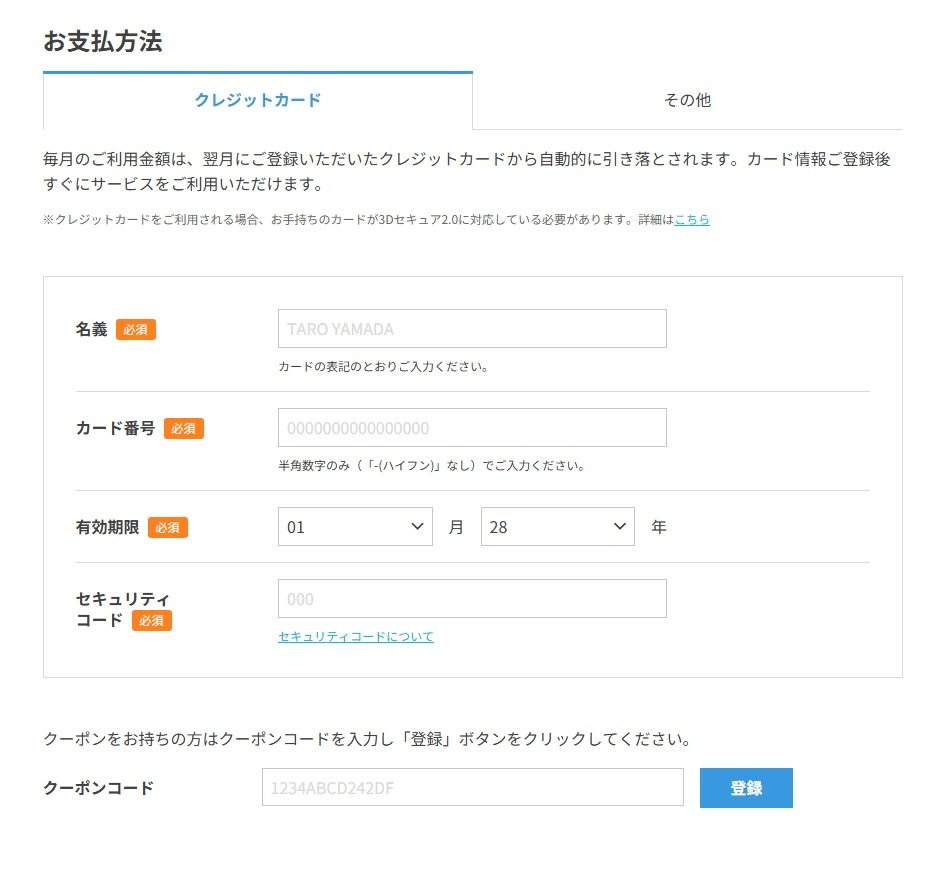Click the 有効期限 field label
The image size is (934, 872).
[107, 527]
